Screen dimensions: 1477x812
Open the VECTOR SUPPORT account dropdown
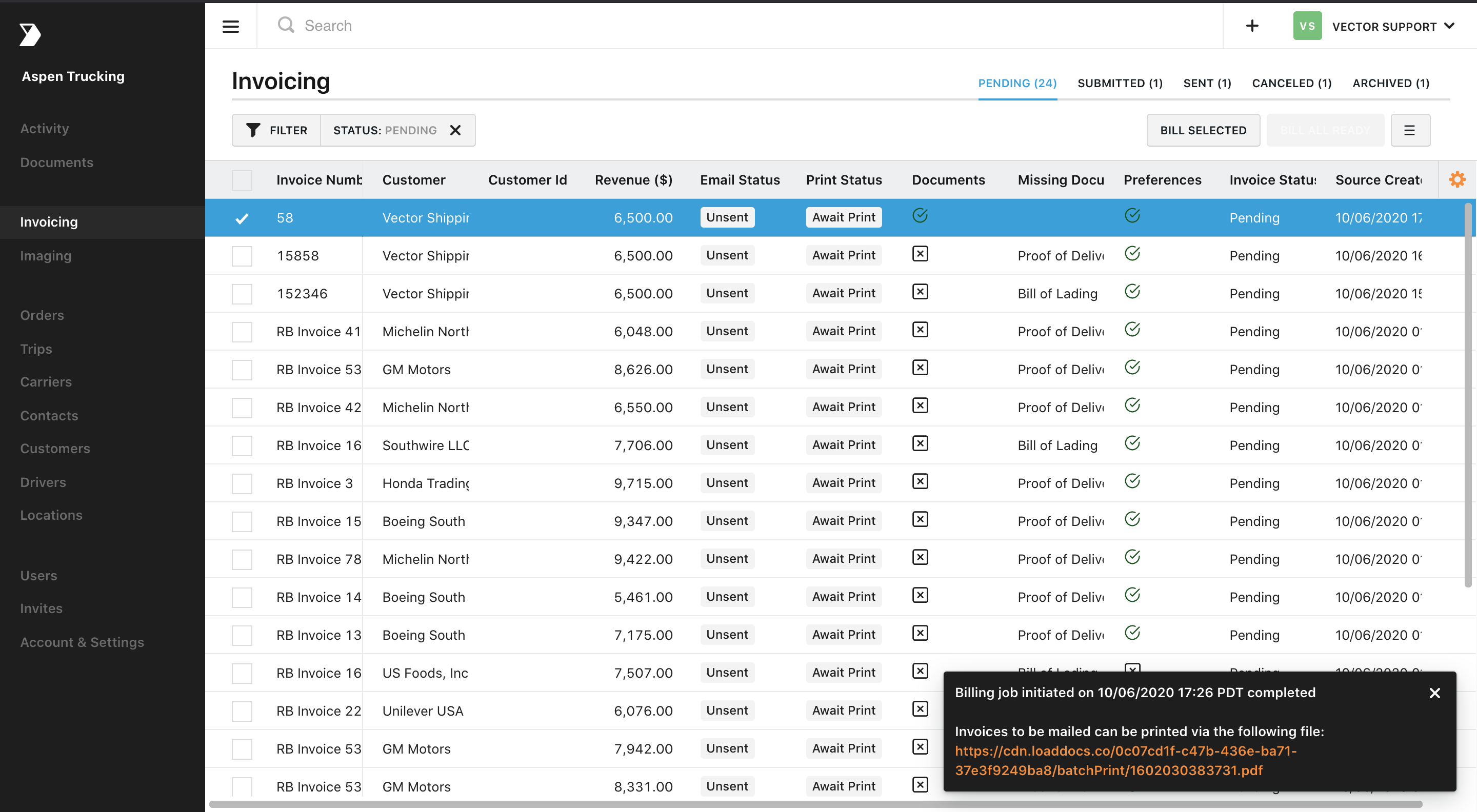click(x=1393, y=26)
